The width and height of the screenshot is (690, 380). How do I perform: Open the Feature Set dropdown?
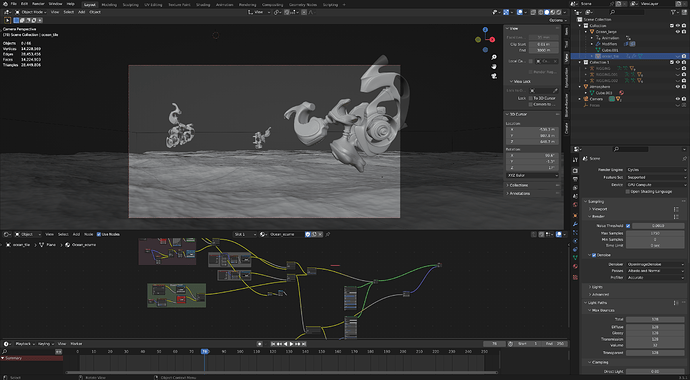pos(657,177)
